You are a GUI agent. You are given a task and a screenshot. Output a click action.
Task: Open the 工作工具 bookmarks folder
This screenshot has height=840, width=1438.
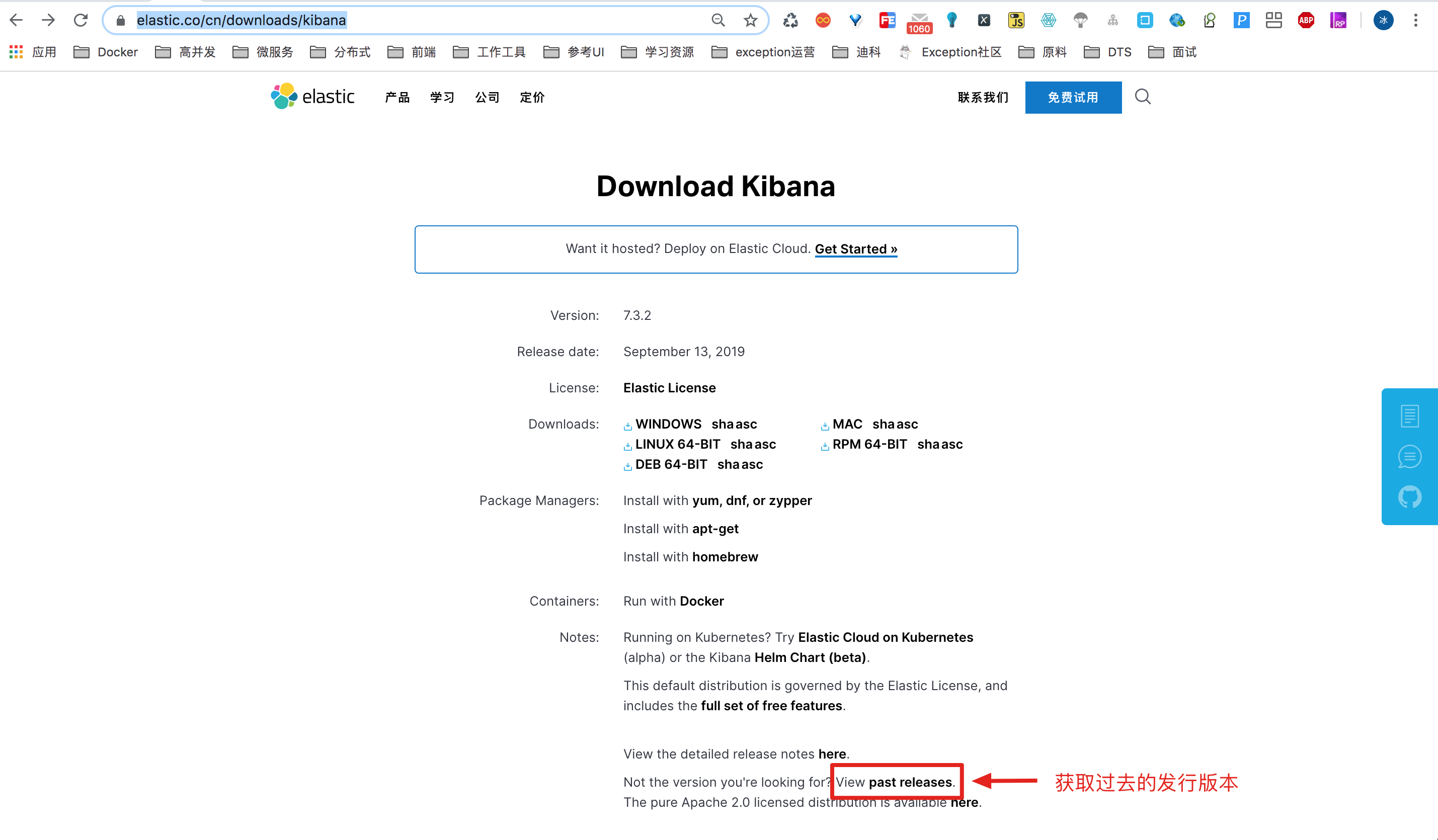point(490,52)
